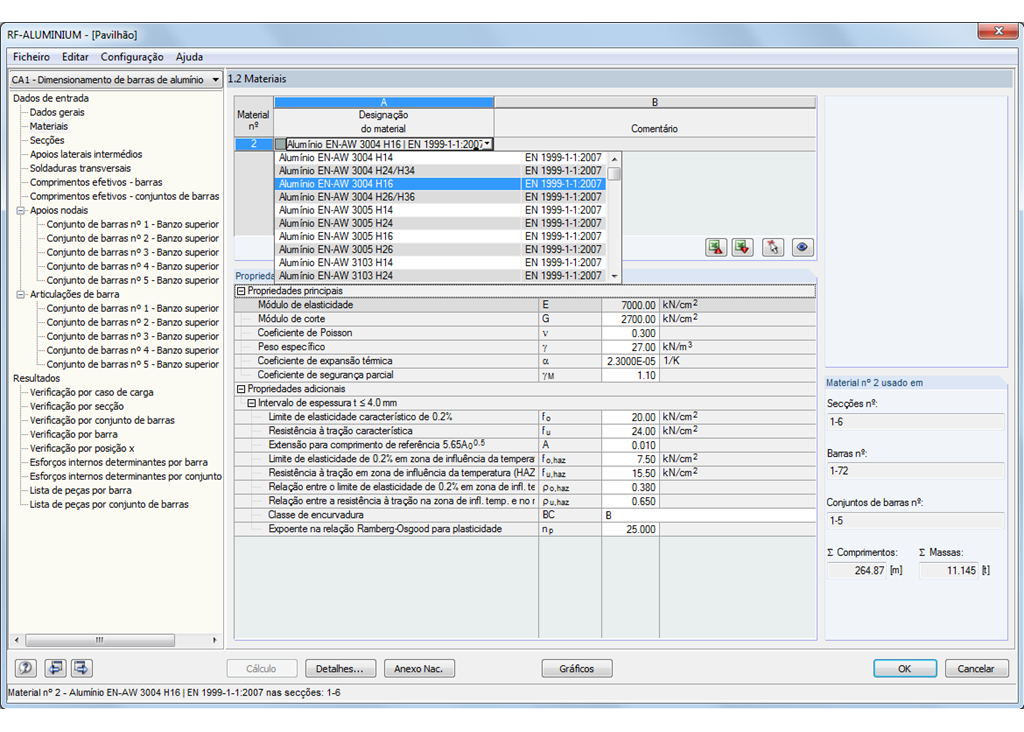Select Alumínio EN-AW 3004 H24/H34 from list
The image size is (1024, 732).
point(441,170)
